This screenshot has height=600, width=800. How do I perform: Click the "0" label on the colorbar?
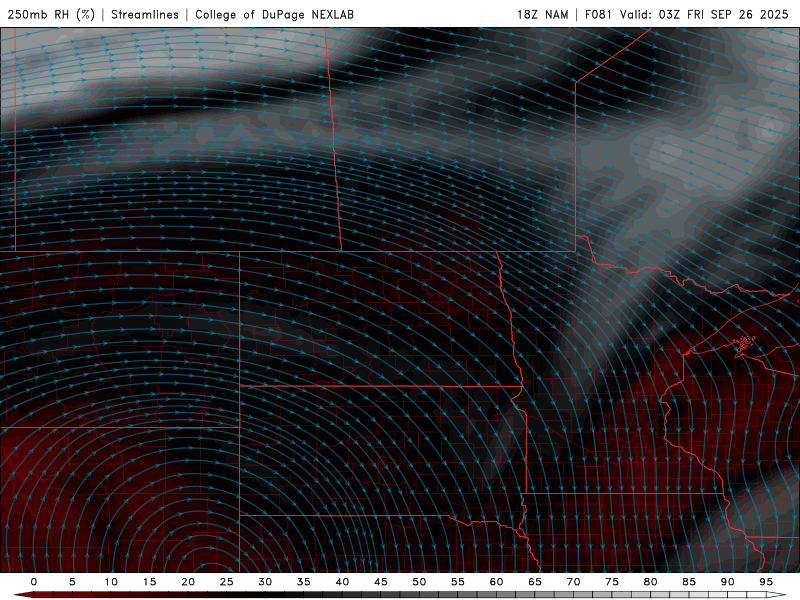(x=34, y=582)
